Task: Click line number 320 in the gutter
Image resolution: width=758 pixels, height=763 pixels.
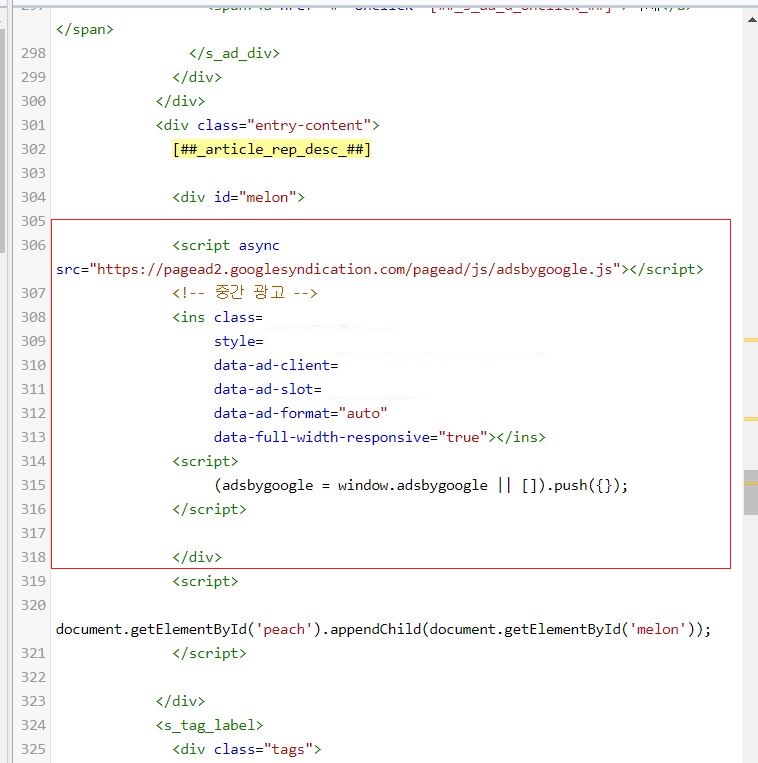Action: tap(33, 605)
